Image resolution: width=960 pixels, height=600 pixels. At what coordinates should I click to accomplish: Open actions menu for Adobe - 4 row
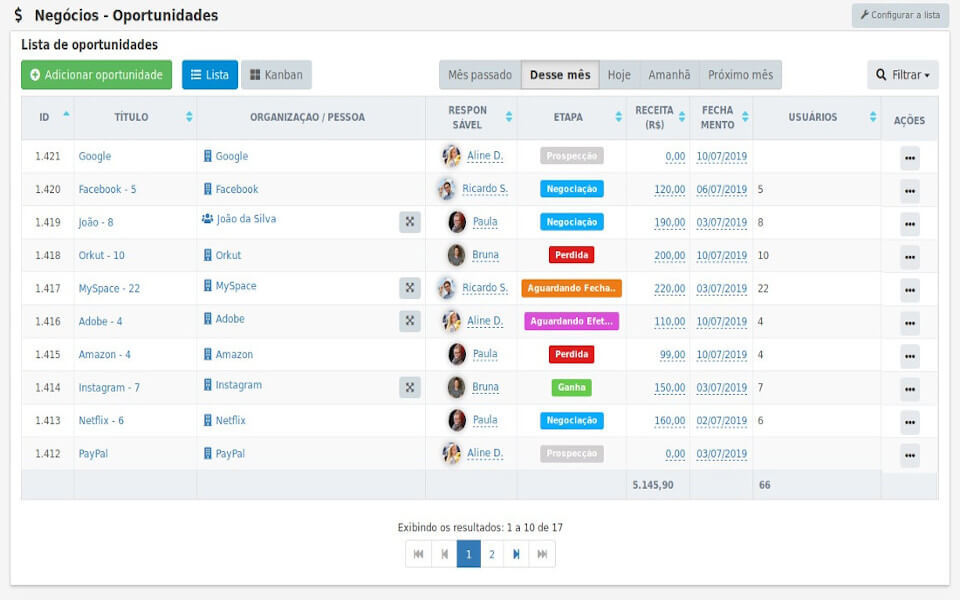pos(910,323)
